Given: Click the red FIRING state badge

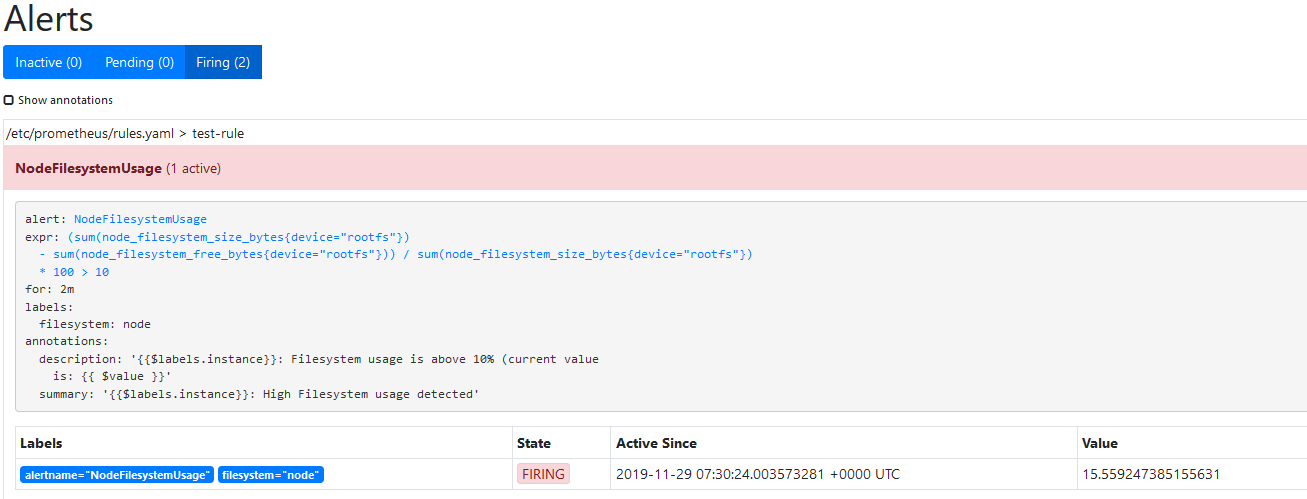Looking at the screenshot, I should pos(543,474).
